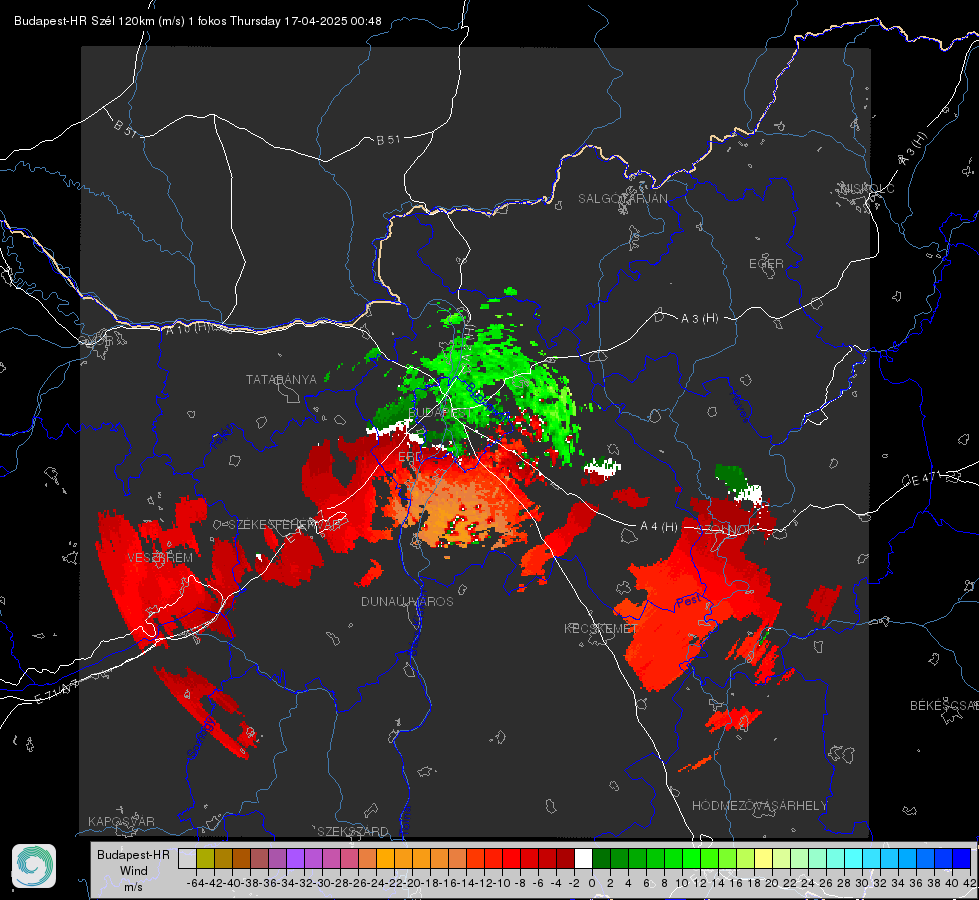Pick the yellow swatch above legend value 18
Image resolution: width=979 pixels, height=900 pixels.
point(764,858)
